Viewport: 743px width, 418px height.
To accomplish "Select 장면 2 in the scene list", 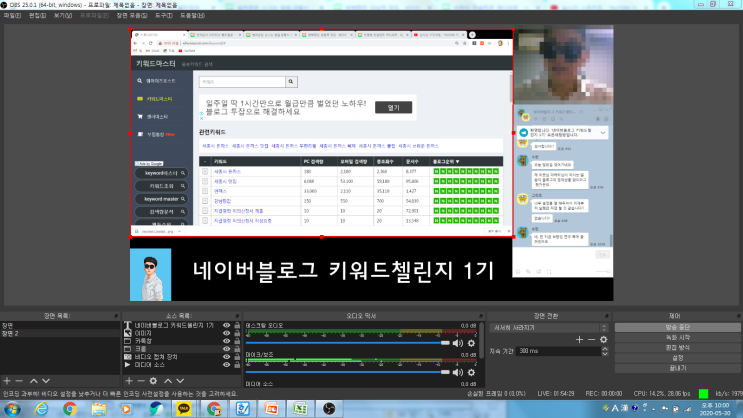I will pos(60,334).
